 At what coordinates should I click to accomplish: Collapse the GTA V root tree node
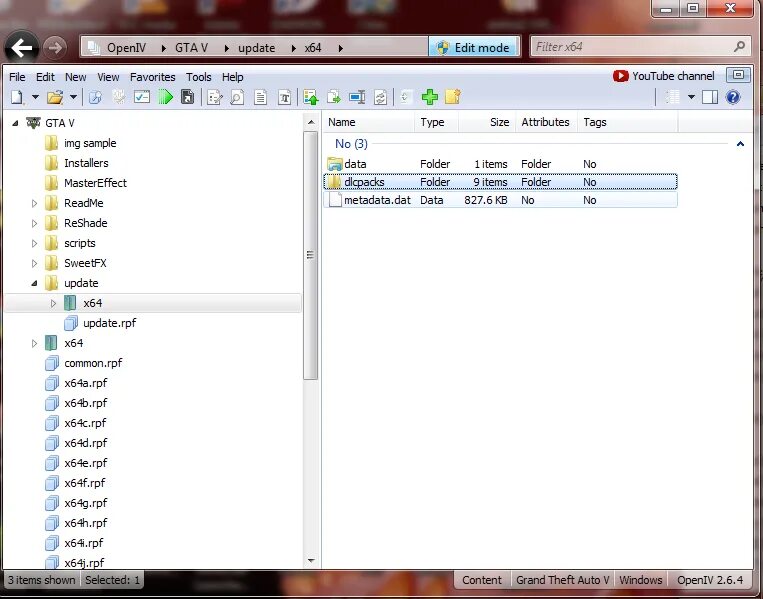point(16,123)
